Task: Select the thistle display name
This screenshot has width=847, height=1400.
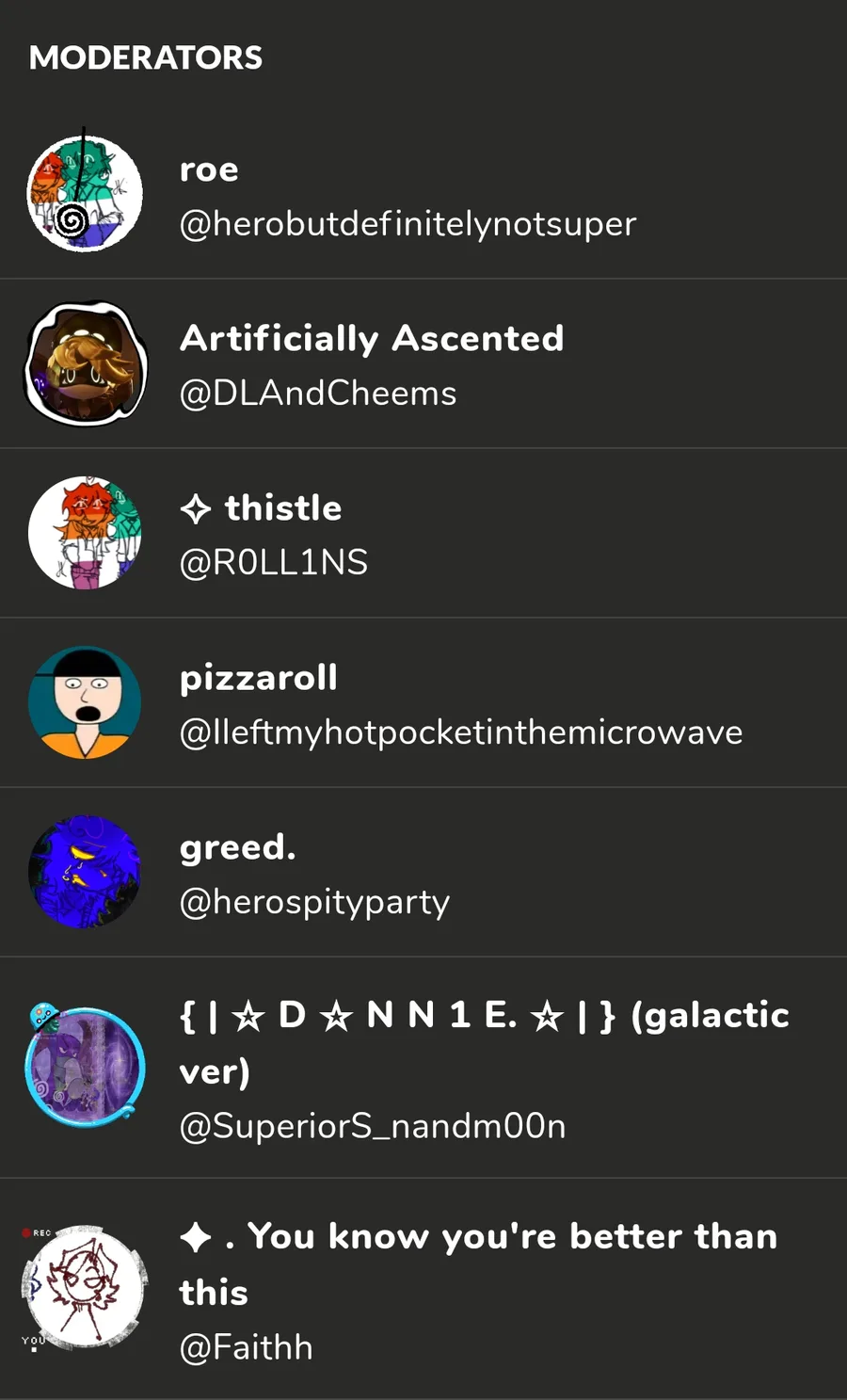Action: (x=282, y=508)
